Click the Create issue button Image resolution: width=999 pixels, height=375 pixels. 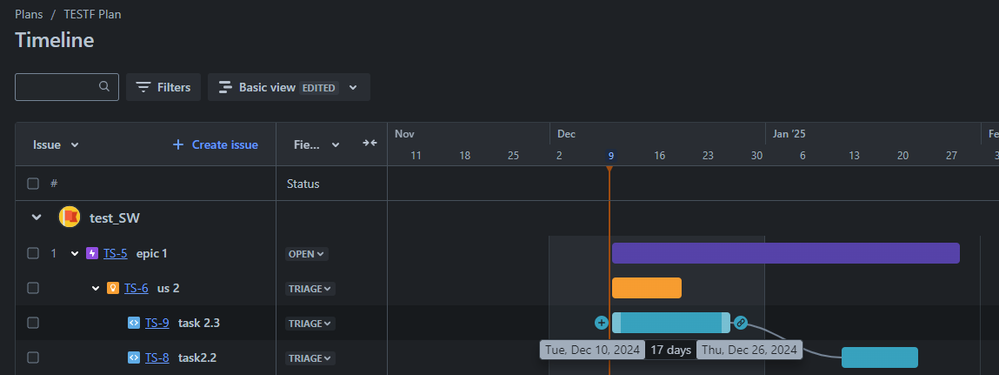pyautogui.click(x=215, y=145)
